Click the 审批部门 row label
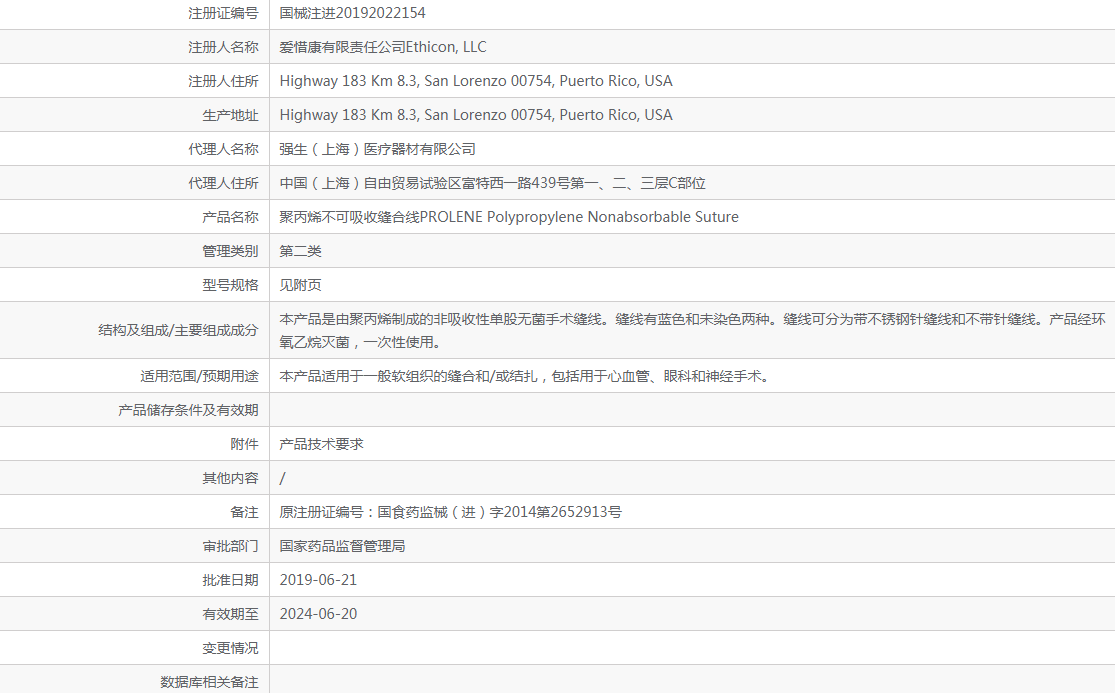This screenshot has height=693, width=1115. (230, 547)
